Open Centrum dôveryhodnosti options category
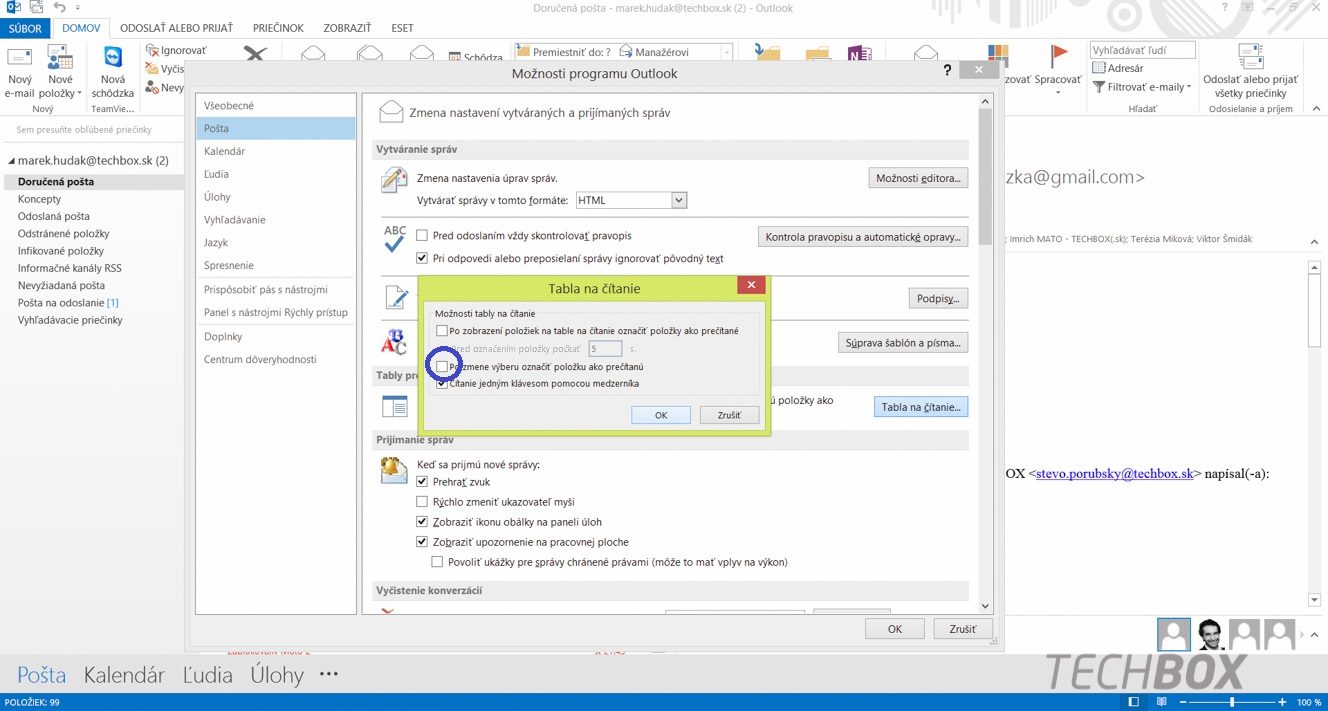 tap(276, 359)
